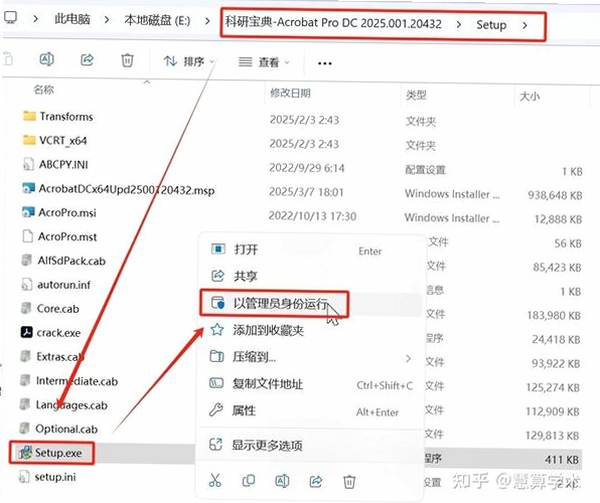Click the Setup breadcrumb segment
Screen dimensions: 600x503
491,25
